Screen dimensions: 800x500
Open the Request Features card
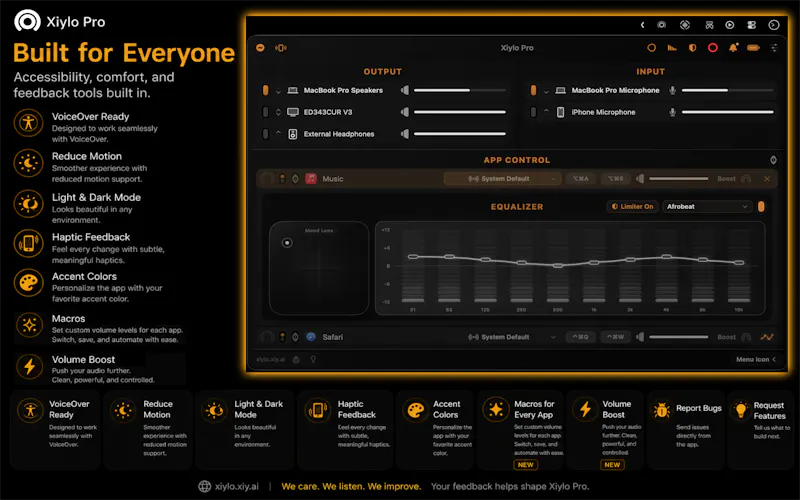[x=760, y=430]
